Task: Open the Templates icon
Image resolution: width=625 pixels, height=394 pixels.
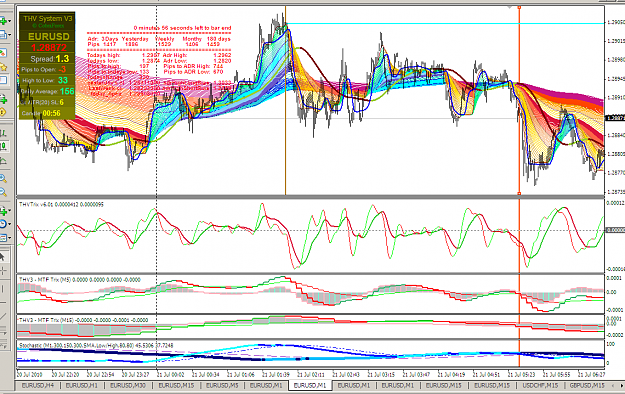Action: click(x=3, y=238)
